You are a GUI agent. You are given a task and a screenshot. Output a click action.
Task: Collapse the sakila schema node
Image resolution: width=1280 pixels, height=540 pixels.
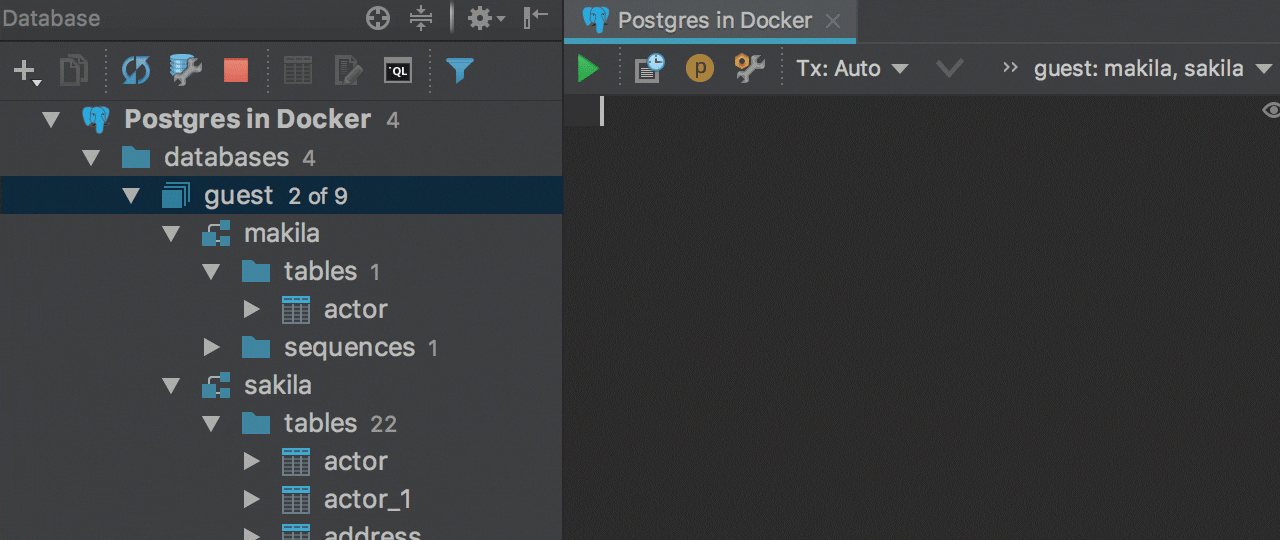171,386
